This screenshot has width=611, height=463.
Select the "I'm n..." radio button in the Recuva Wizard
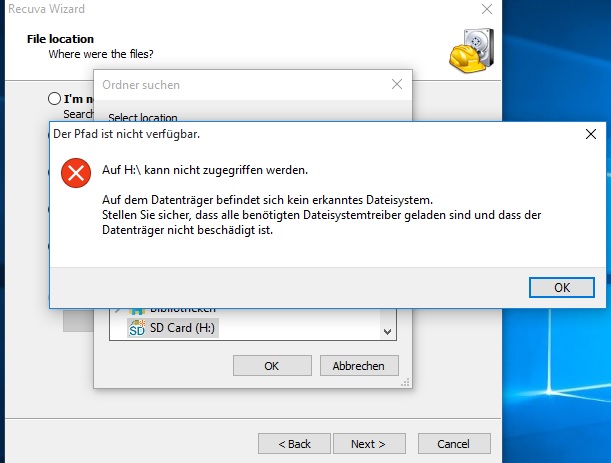tap(55, 99)
